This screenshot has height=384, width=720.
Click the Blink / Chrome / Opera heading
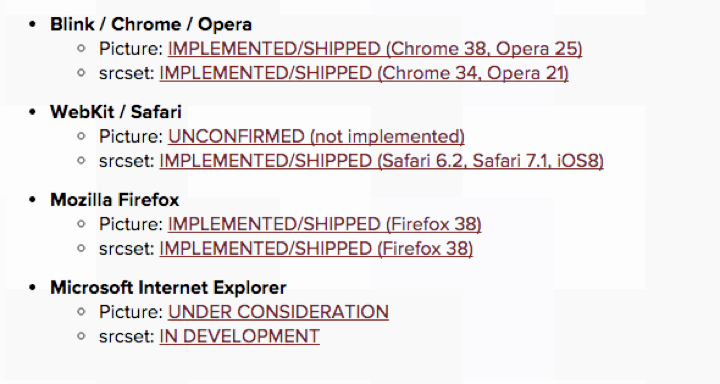pos(151,24)
